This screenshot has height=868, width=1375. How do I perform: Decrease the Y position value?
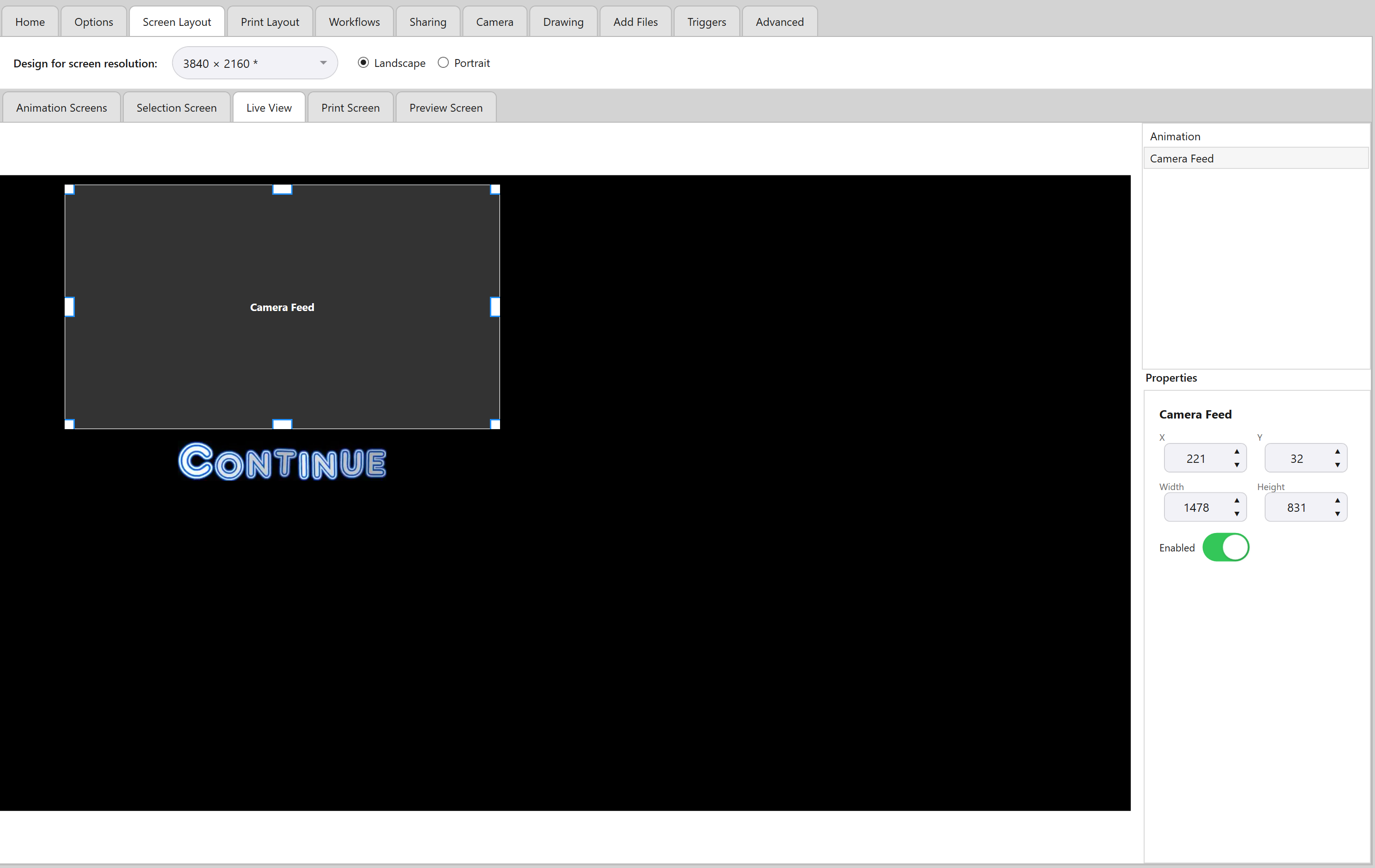pos(1337,465)
